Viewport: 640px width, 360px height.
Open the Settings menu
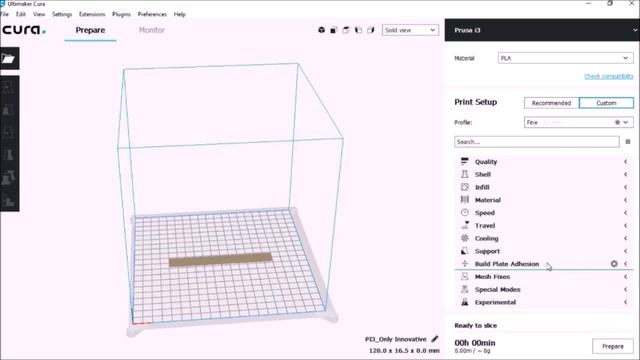point(62,14)
